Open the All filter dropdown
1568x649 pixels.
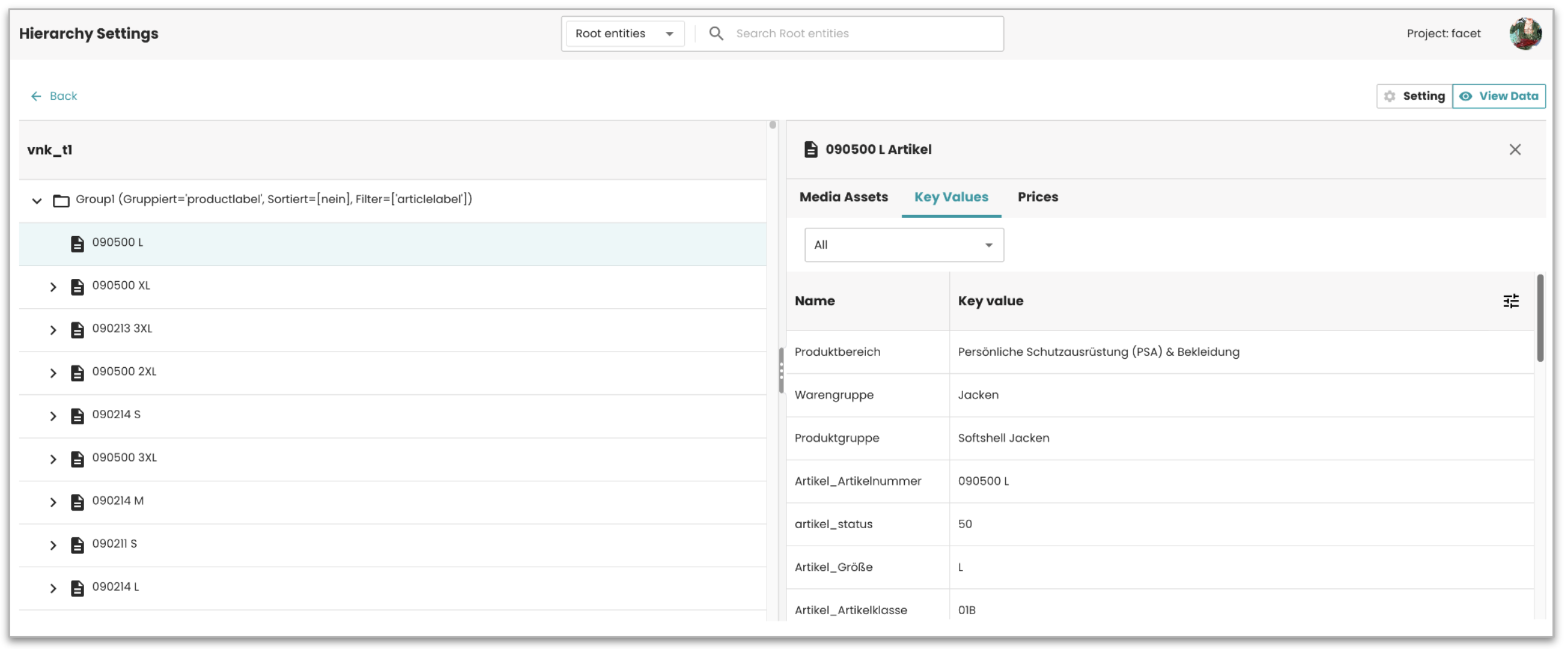pos(903,245)
